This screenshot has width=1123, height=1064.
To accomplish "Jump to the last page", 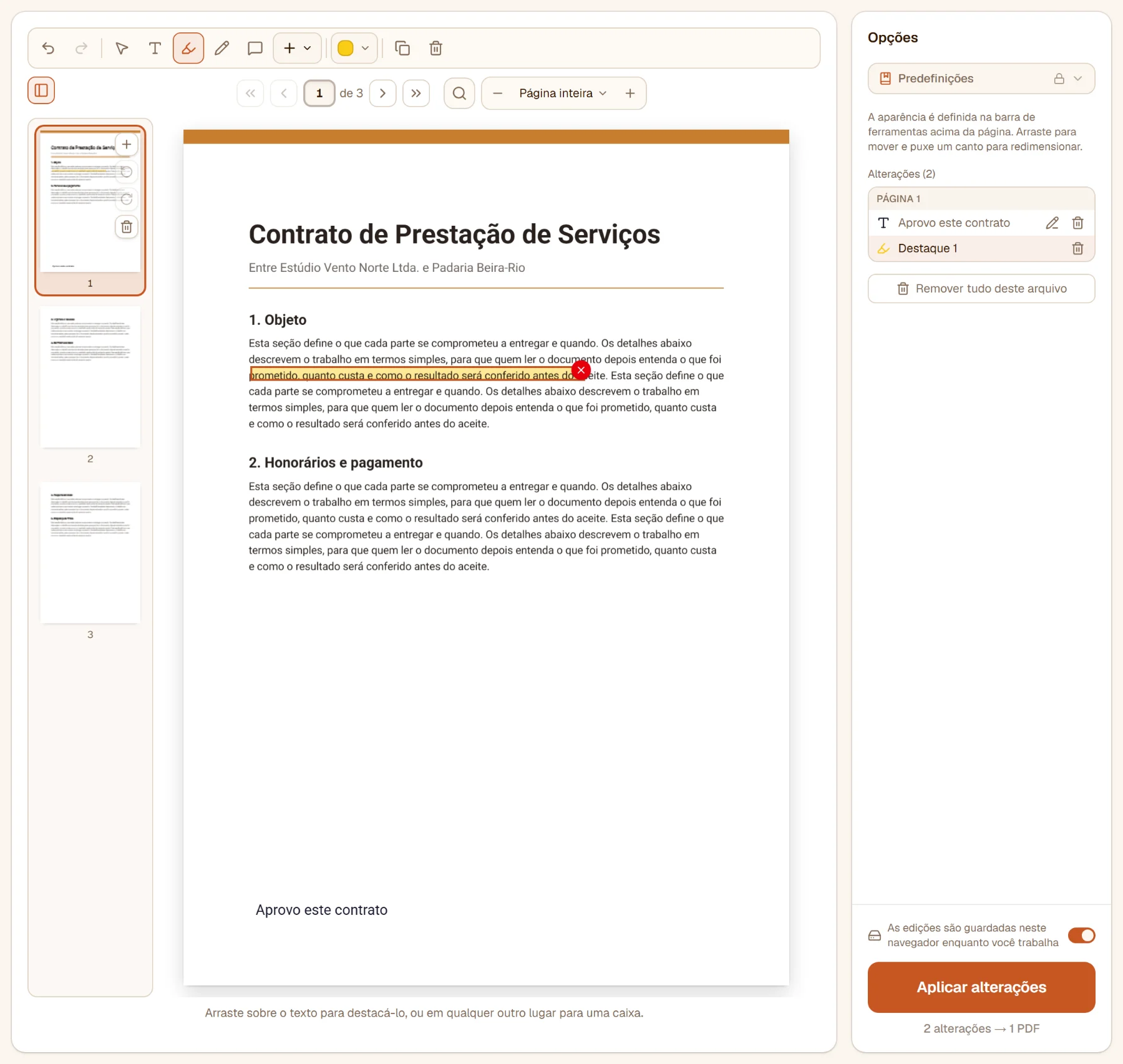I will point(416,93).
